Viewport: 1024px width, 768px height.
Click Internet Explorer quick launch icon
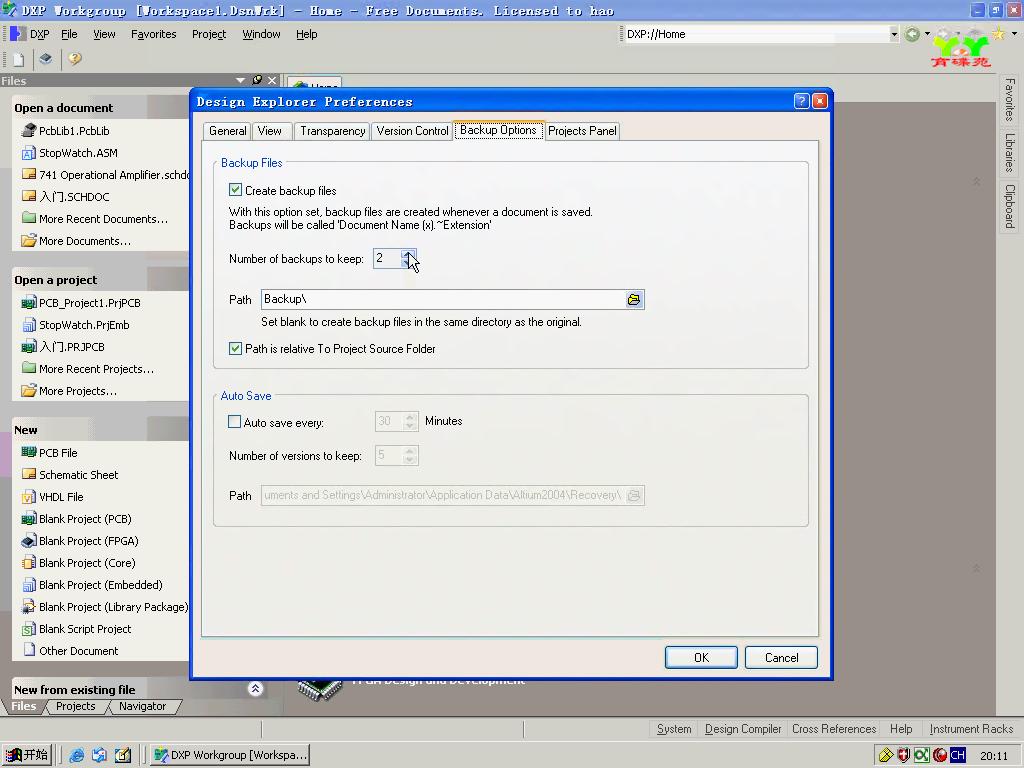click(76, 756)
